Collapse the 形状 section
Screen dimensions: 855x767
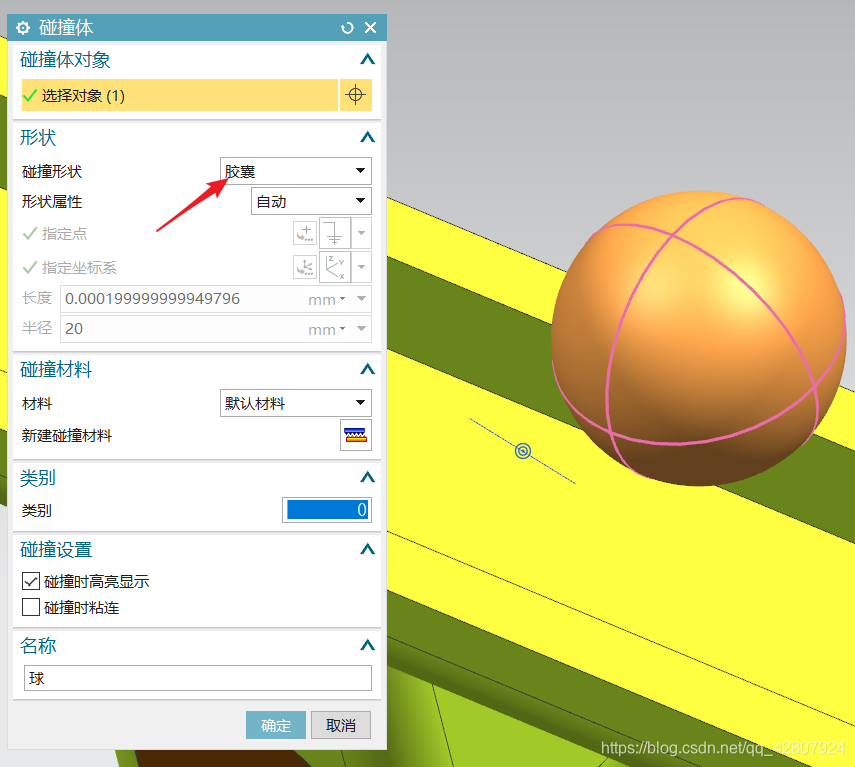tap(367, 137)
